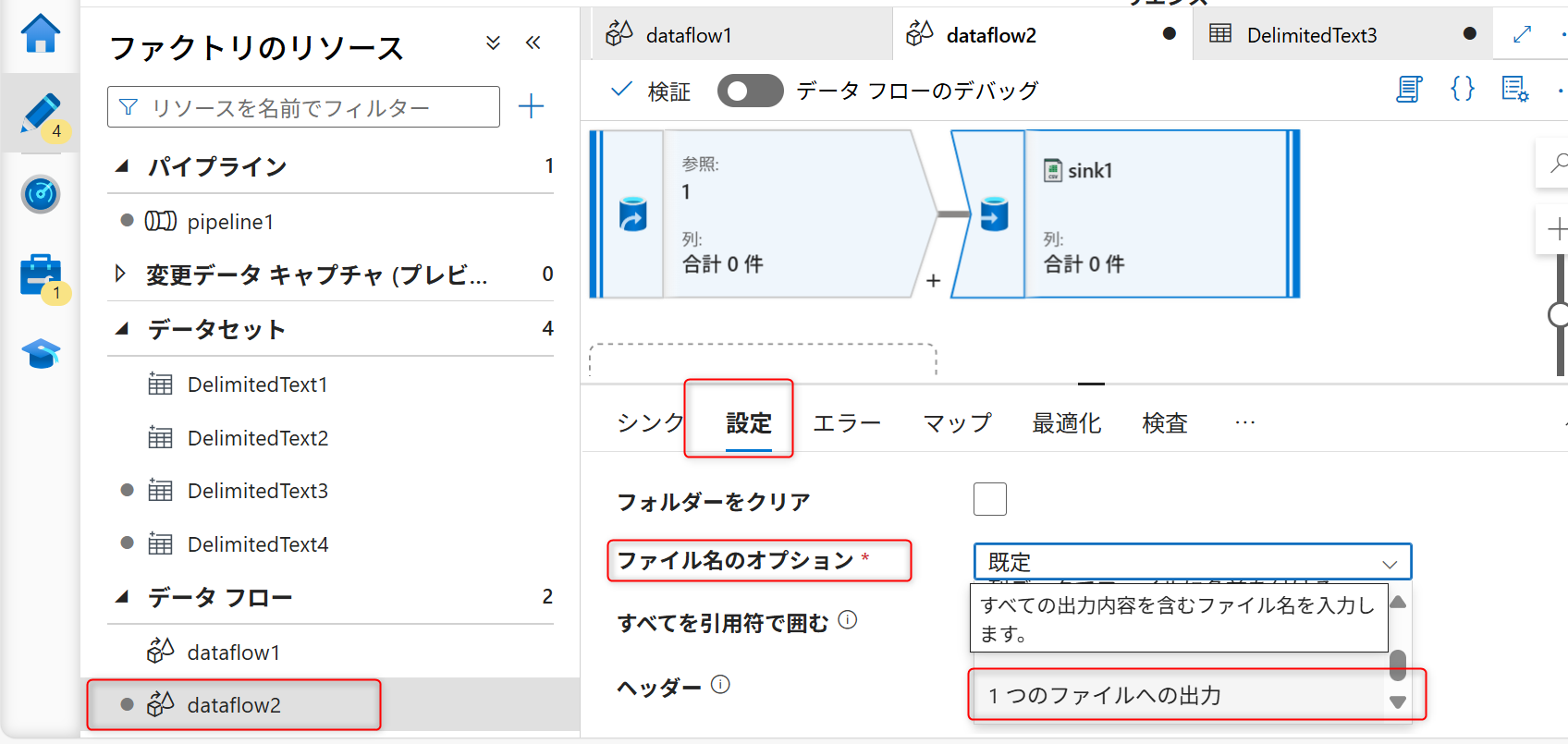
Task: Select the source node icon on canvas
Action: (x=633, y=214)
